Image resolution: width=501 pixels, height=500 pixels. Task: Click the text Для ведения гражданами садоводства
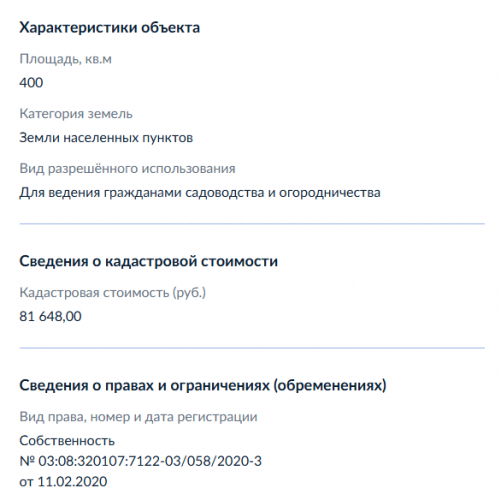(142, 193)
